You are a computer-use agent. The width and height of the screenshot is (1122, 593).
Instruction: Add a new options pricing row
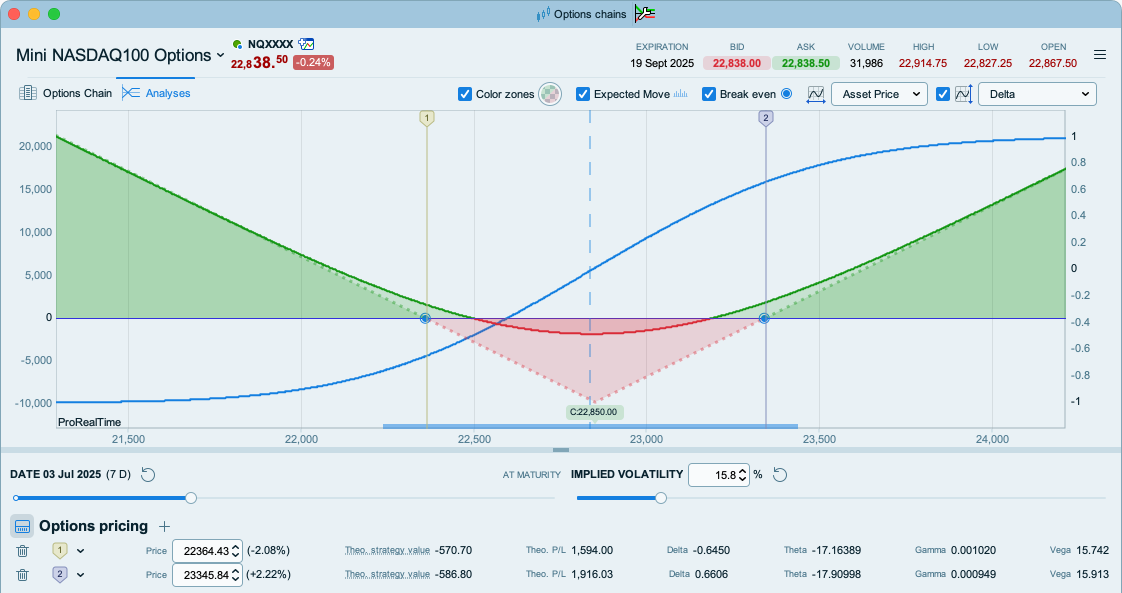(x=165, y=526)
